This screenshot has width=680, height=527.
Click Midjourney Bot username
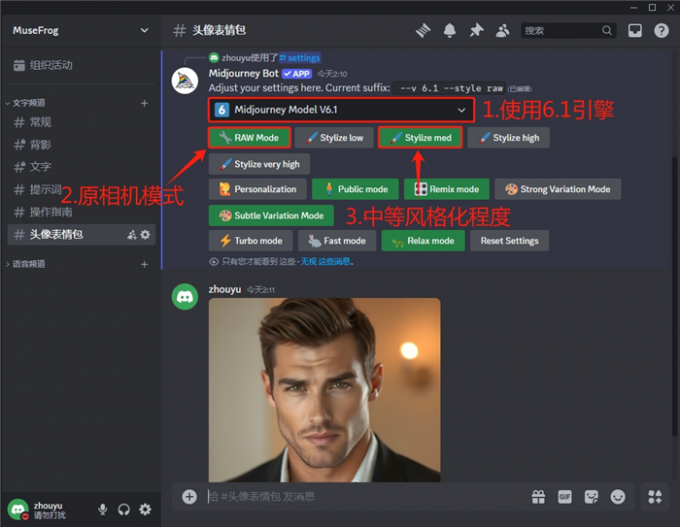click(244, 73)
